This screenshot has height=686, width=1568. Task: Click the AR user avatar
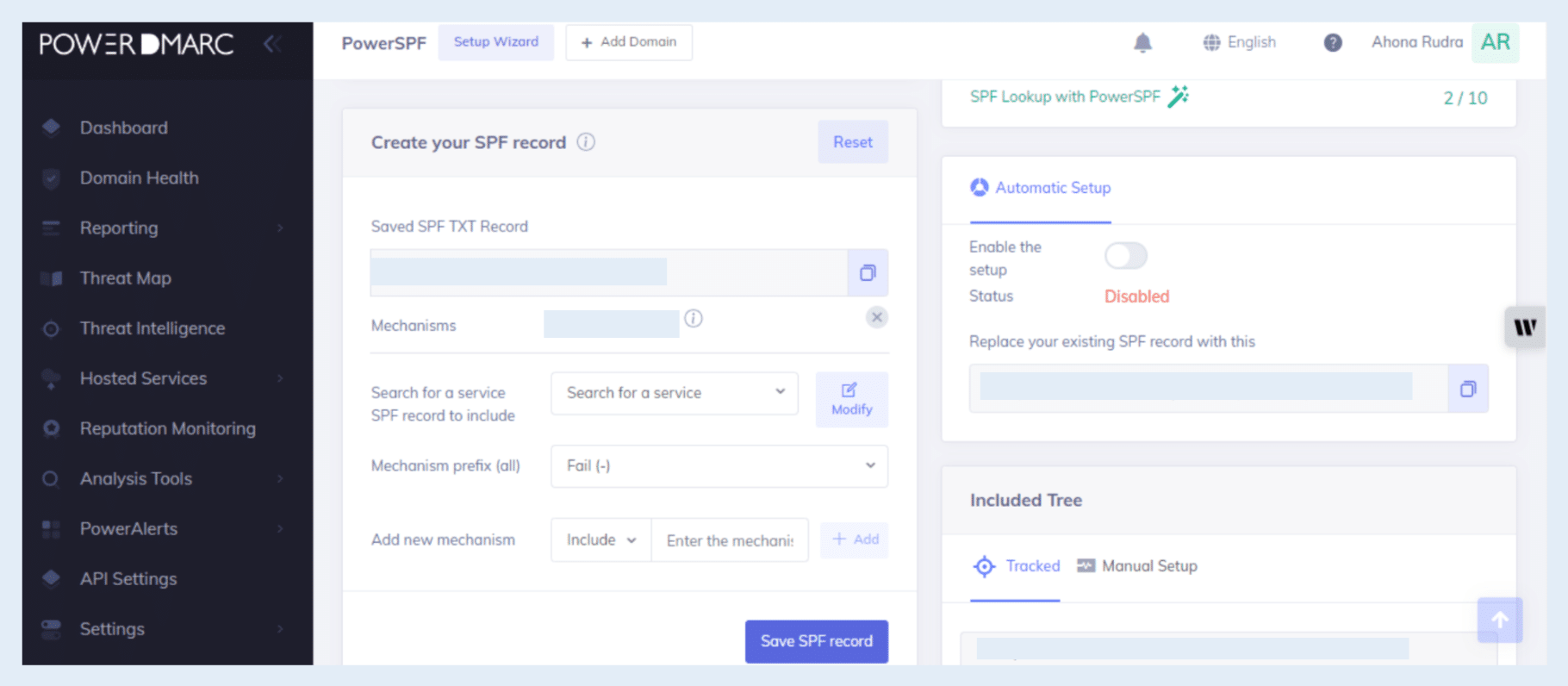pos(1495,42)
